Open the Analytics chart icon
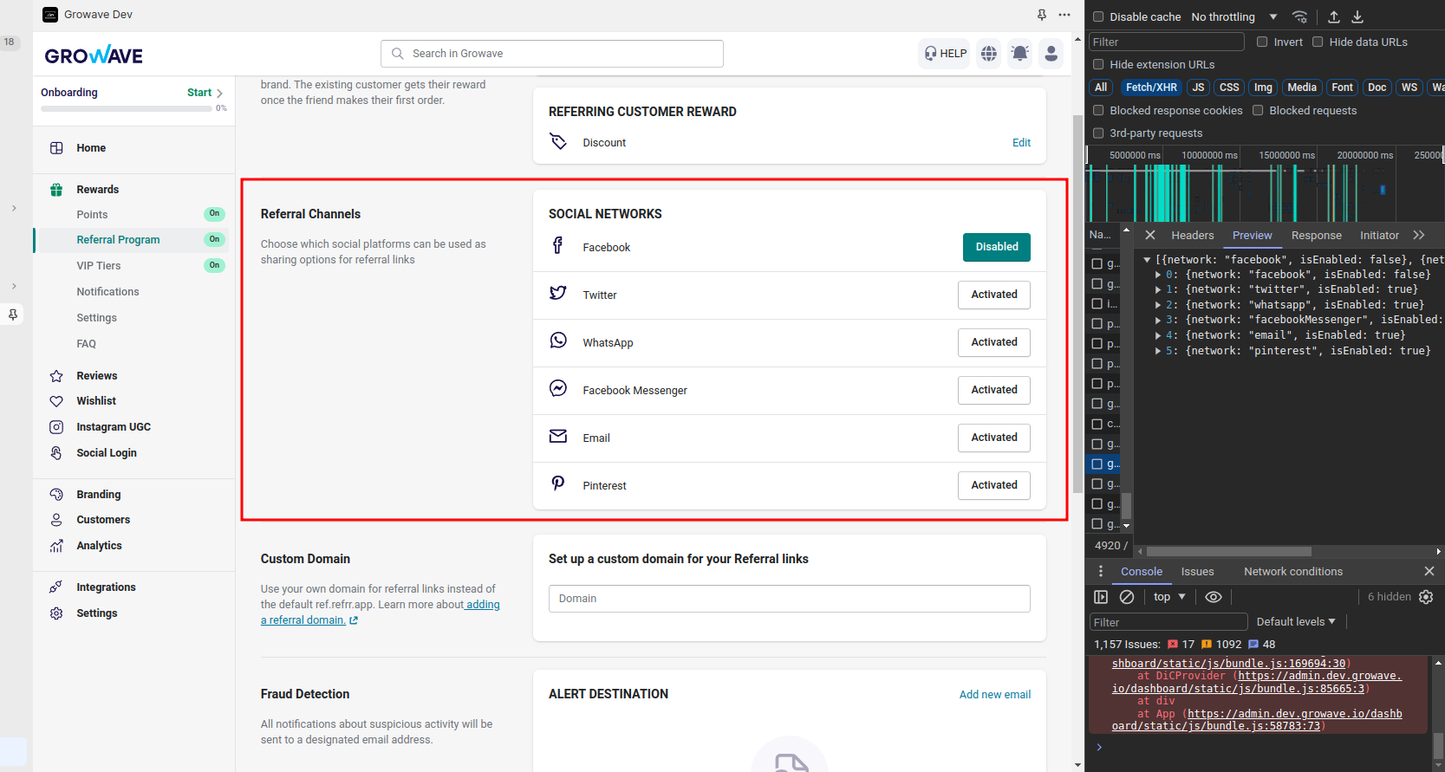 (57, 546)
